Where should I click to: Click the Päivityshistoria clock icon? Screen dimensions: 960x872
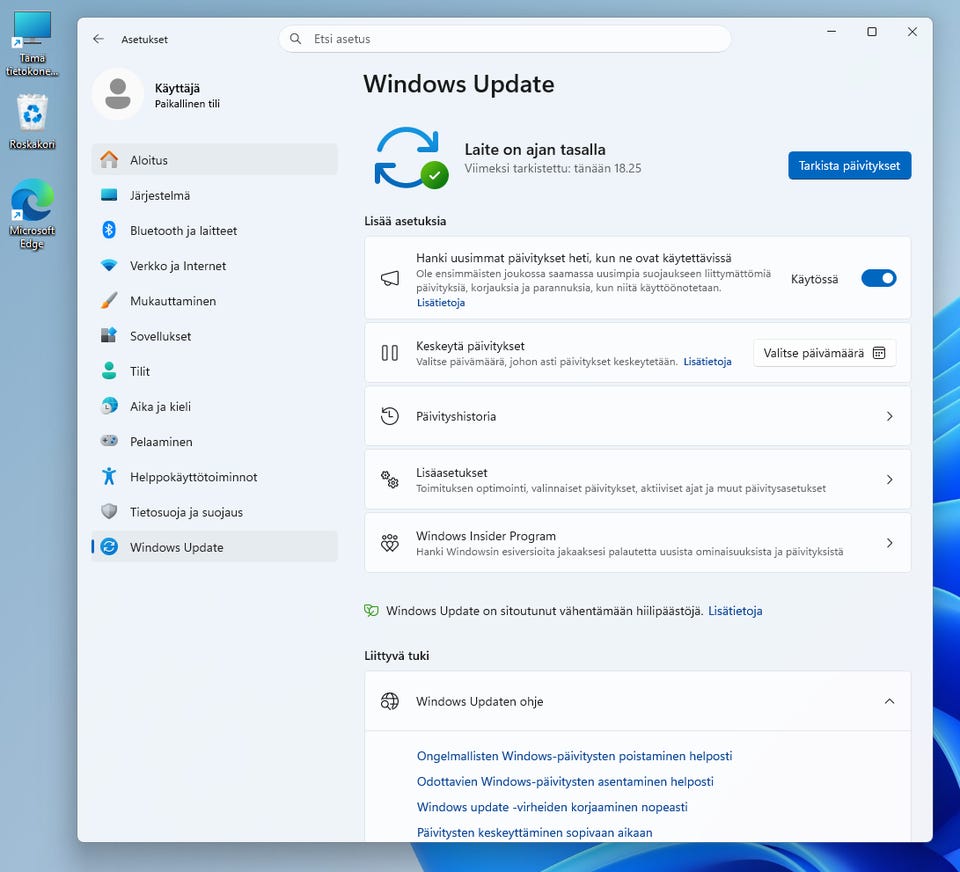click(390, 416)
